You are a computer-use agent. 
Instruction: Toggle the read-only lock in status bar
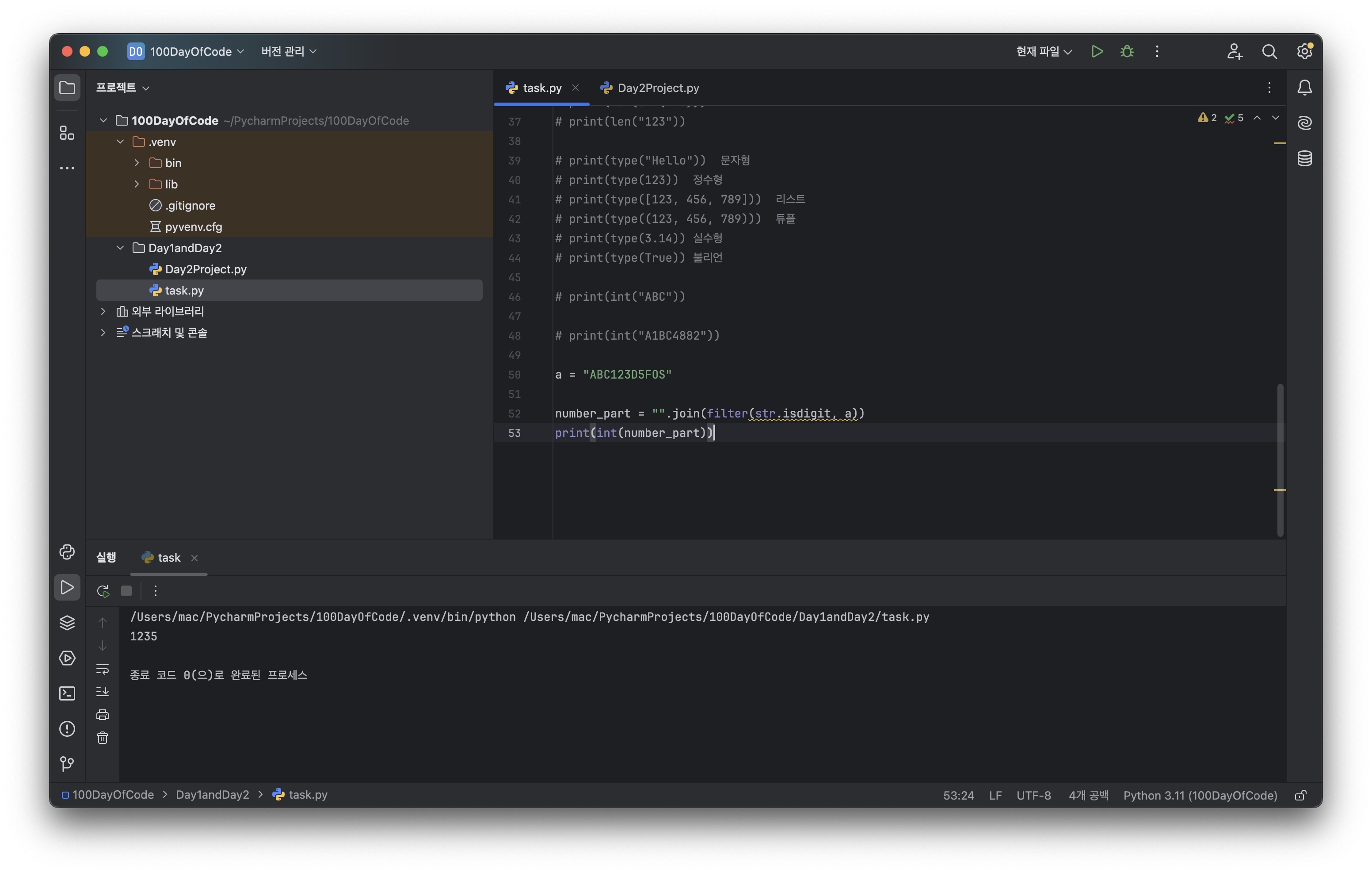click(x=1300, y=796)
